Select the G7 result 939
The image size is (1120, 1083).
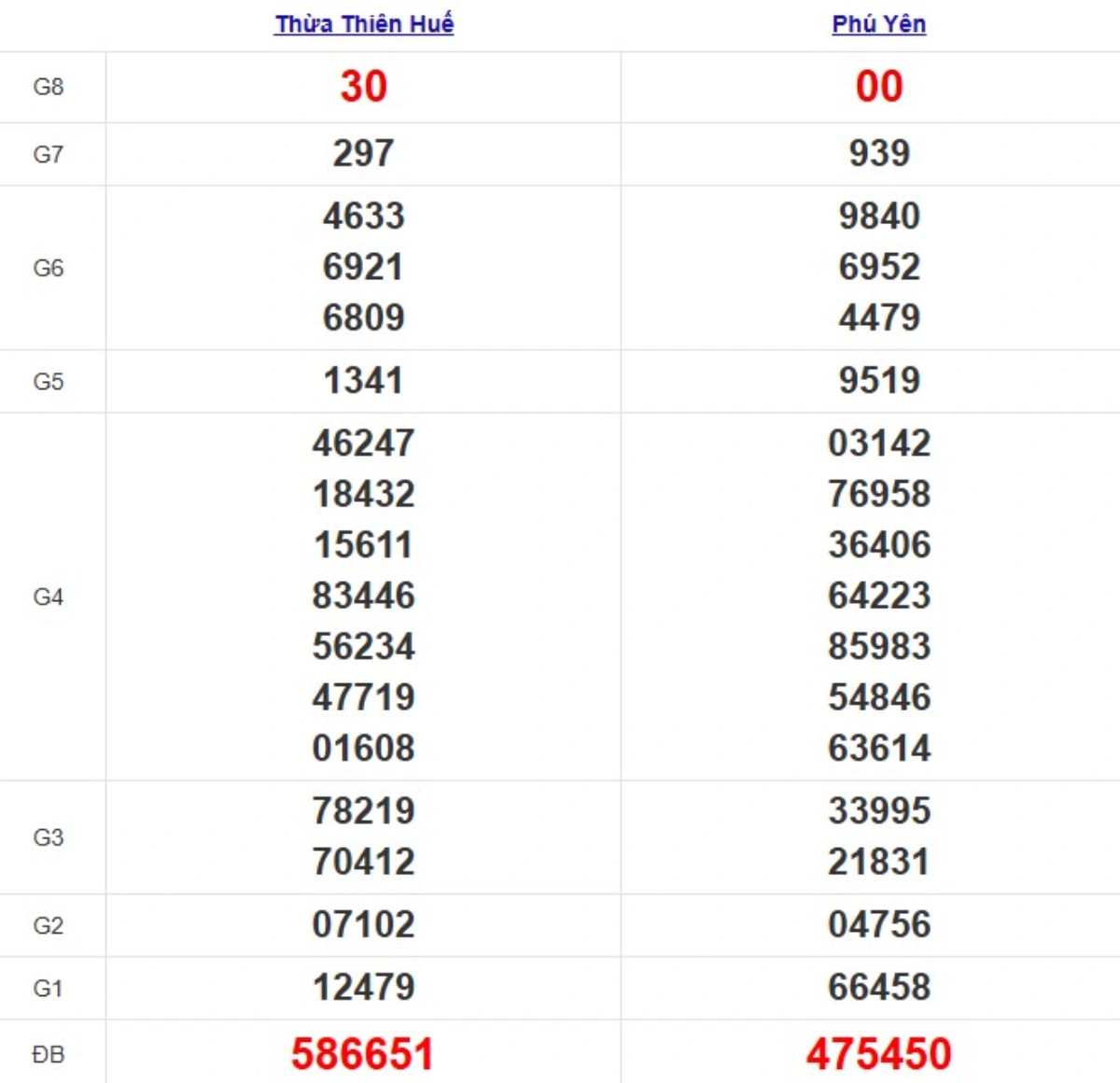pos(879,153)
